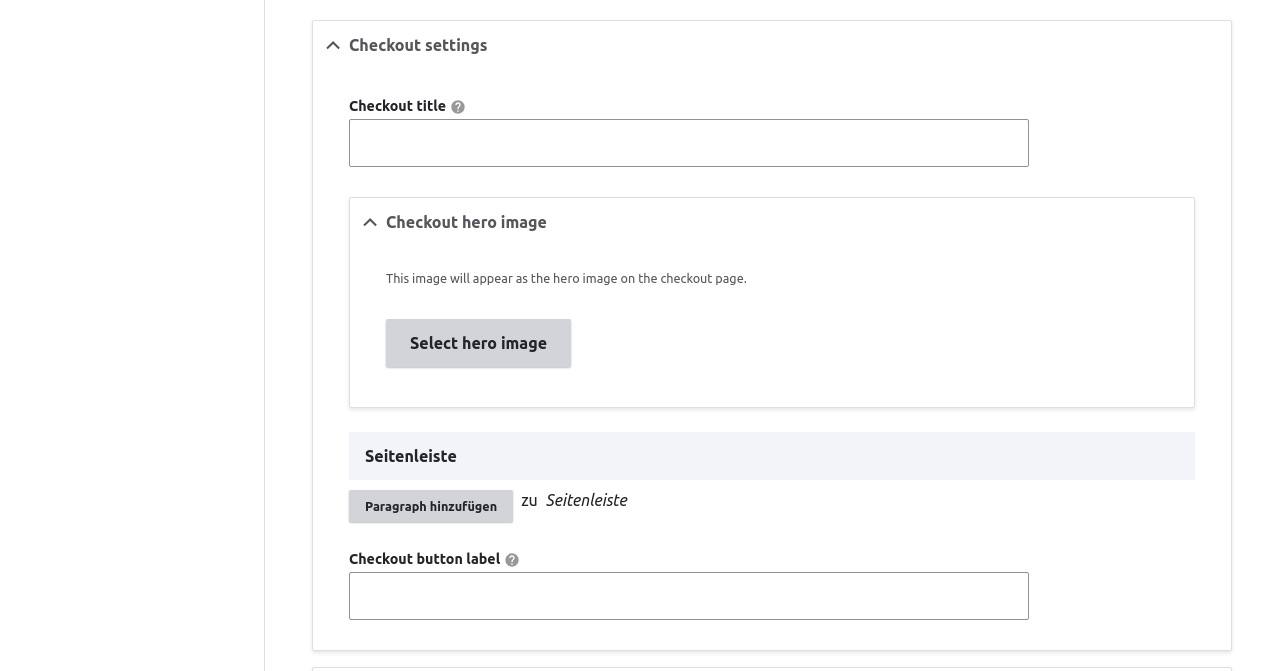Click the italic Seitenleiste text
The height and width of the screenshot is (671, 1280).
coord(587,500)
